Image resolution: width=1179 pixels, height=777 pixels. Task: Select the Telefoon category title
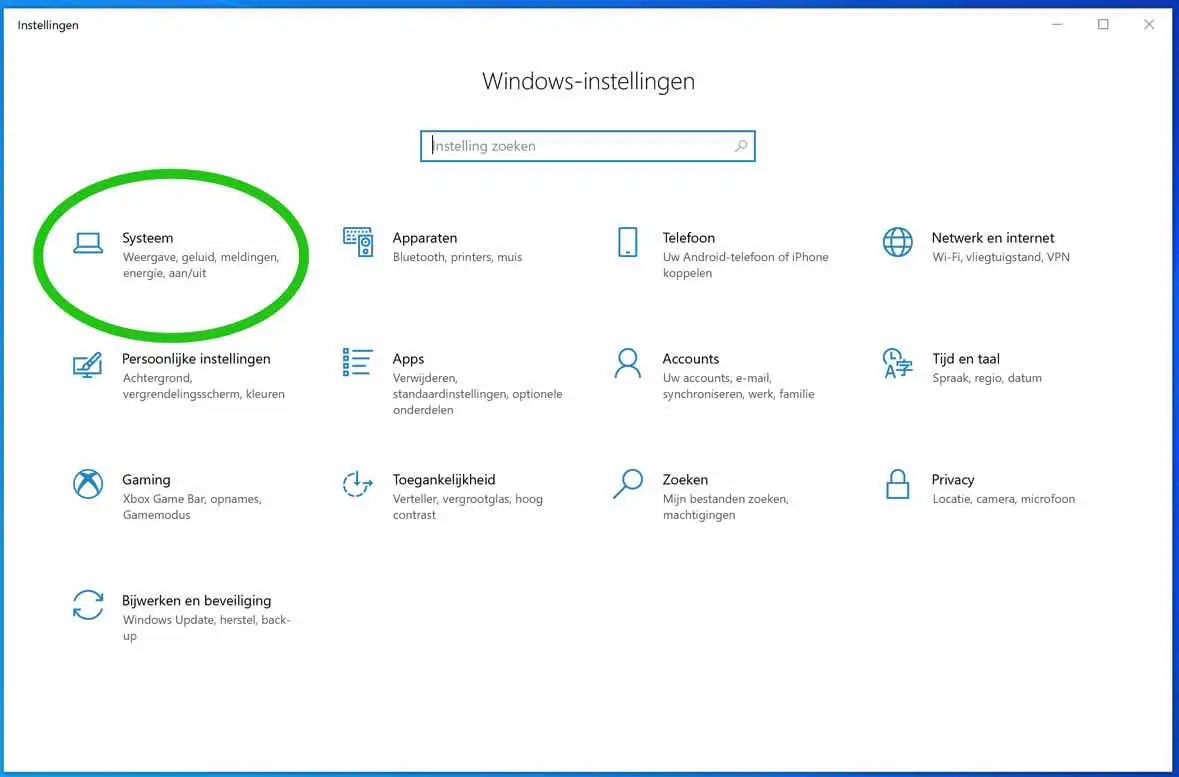[689, 238]
